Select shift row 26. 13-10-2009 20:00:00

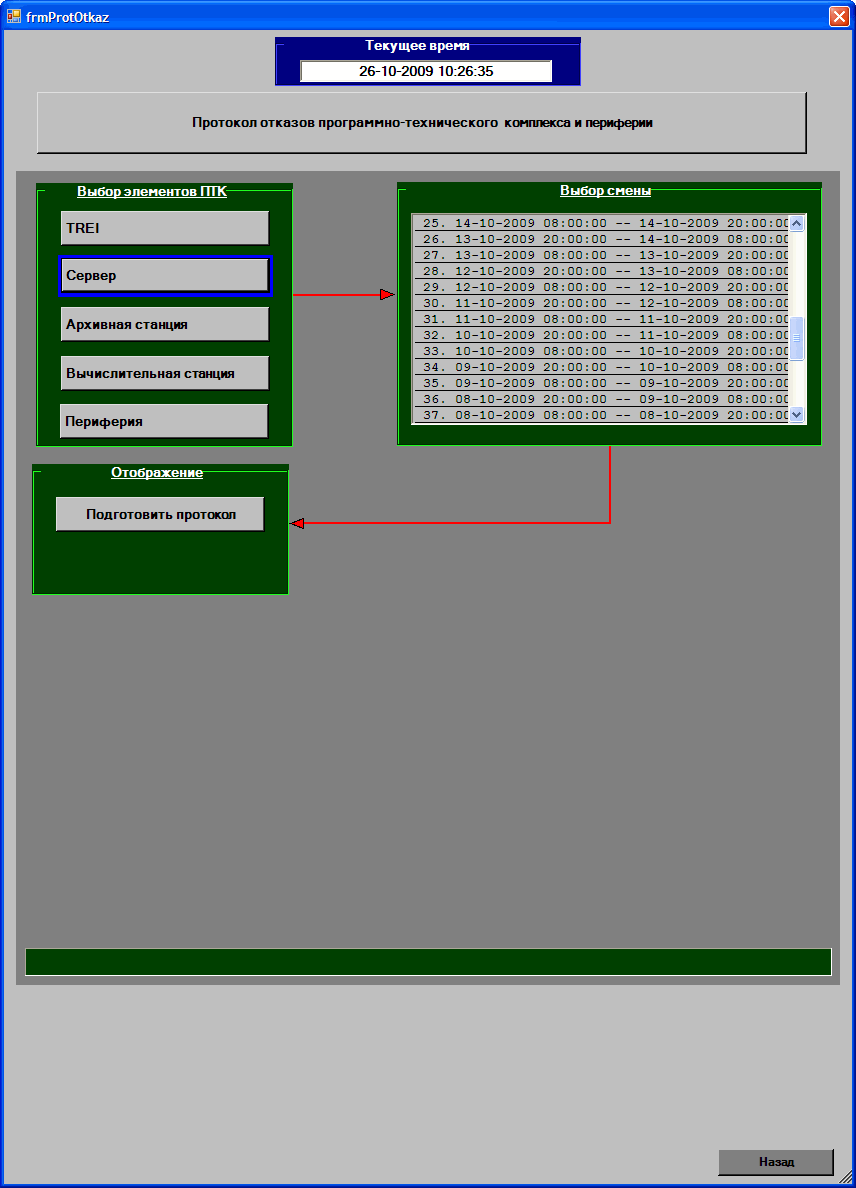(x=601, y=239)
